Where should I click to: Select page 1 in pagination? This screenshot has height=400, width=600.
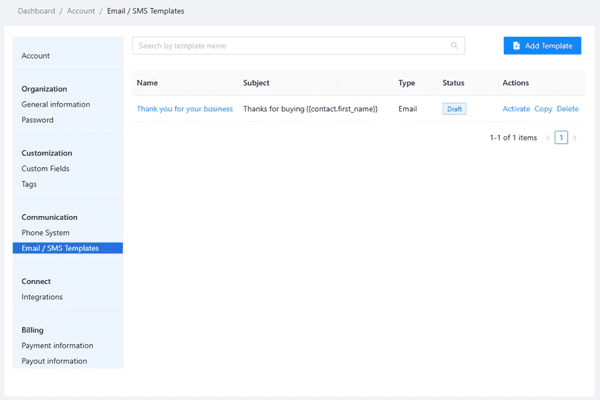click(561, 138)
